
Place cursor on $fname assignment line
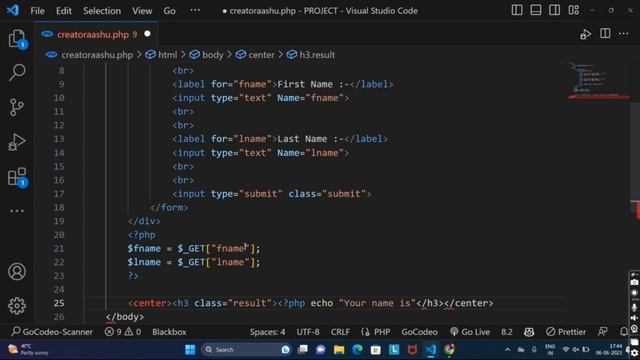193,248
